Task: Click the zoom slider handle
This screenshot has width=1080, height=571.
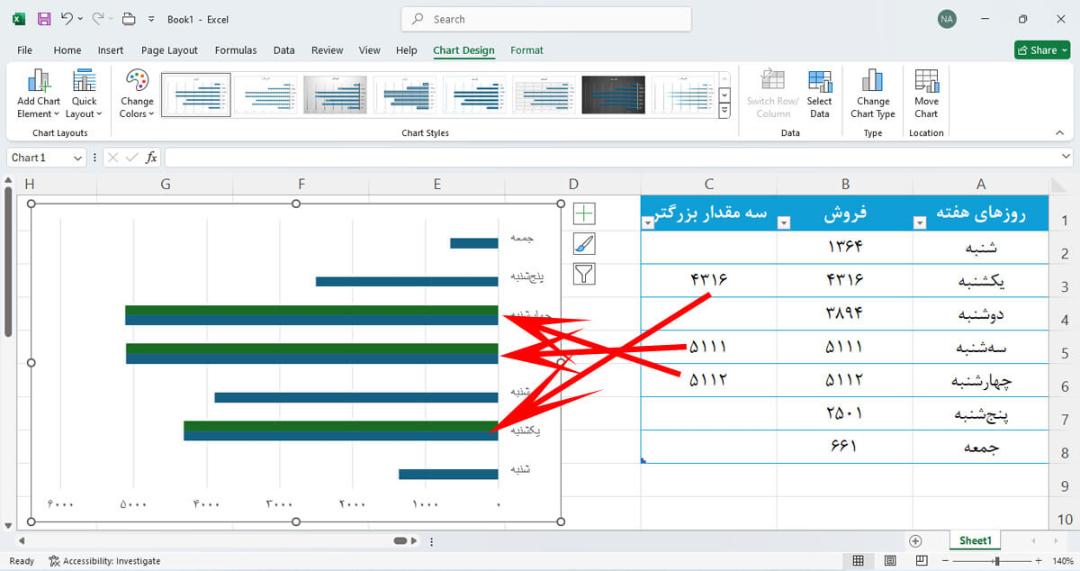Action: coord(997,561)
